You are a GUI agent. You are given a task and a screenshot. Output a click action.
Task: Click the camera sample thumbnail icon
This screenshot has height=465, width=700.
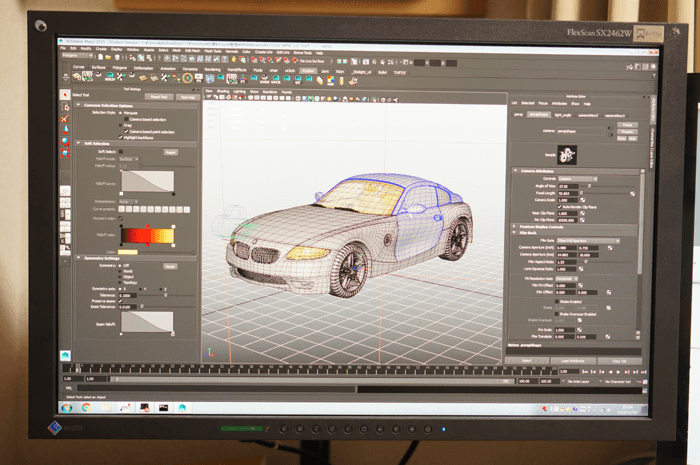tap(565, 155)
